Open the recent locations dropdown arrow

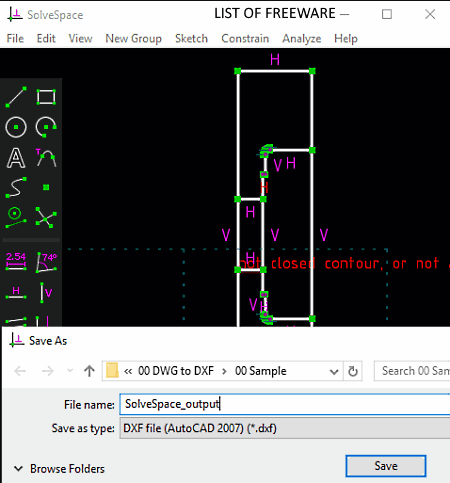70,371
